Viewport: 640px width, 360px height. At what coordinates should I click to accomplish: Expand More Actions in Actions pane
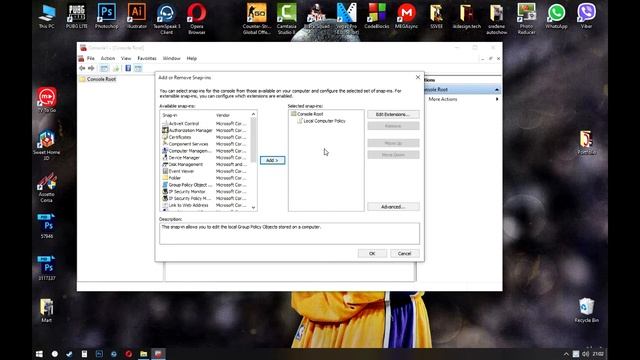[462, 99]
